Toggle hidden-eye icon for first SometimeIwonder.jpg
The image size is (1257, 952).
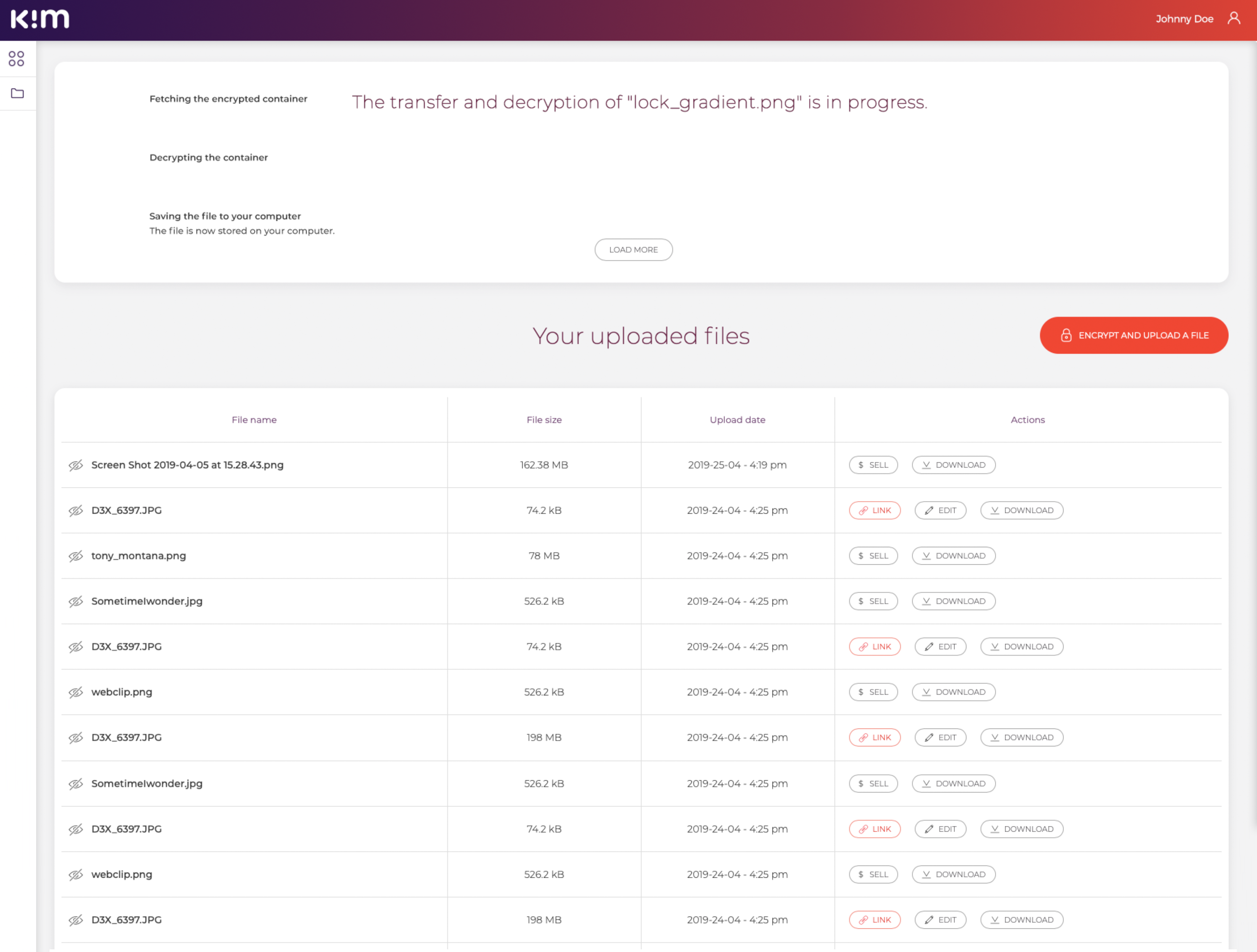pyautogui.click(x=75, y=602)
